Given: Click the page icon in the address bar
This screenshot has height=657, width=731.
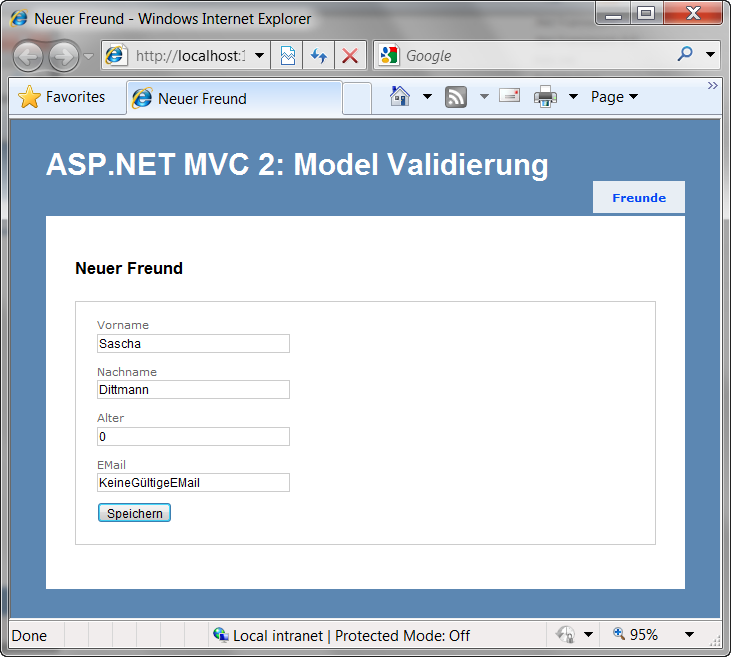Looking at the screenshot, I should click(115, 55).
